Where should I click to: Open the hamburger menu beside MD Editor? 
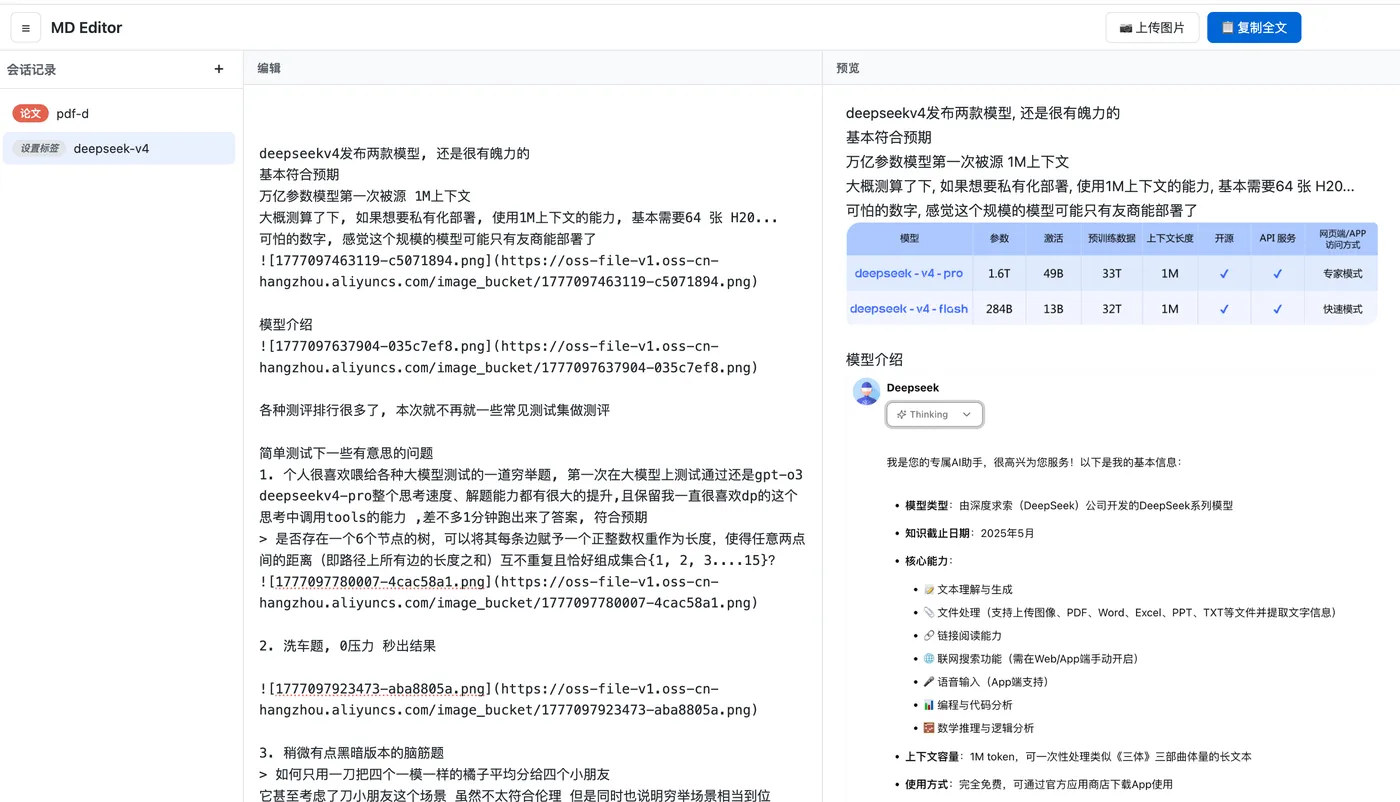(26, 28)
